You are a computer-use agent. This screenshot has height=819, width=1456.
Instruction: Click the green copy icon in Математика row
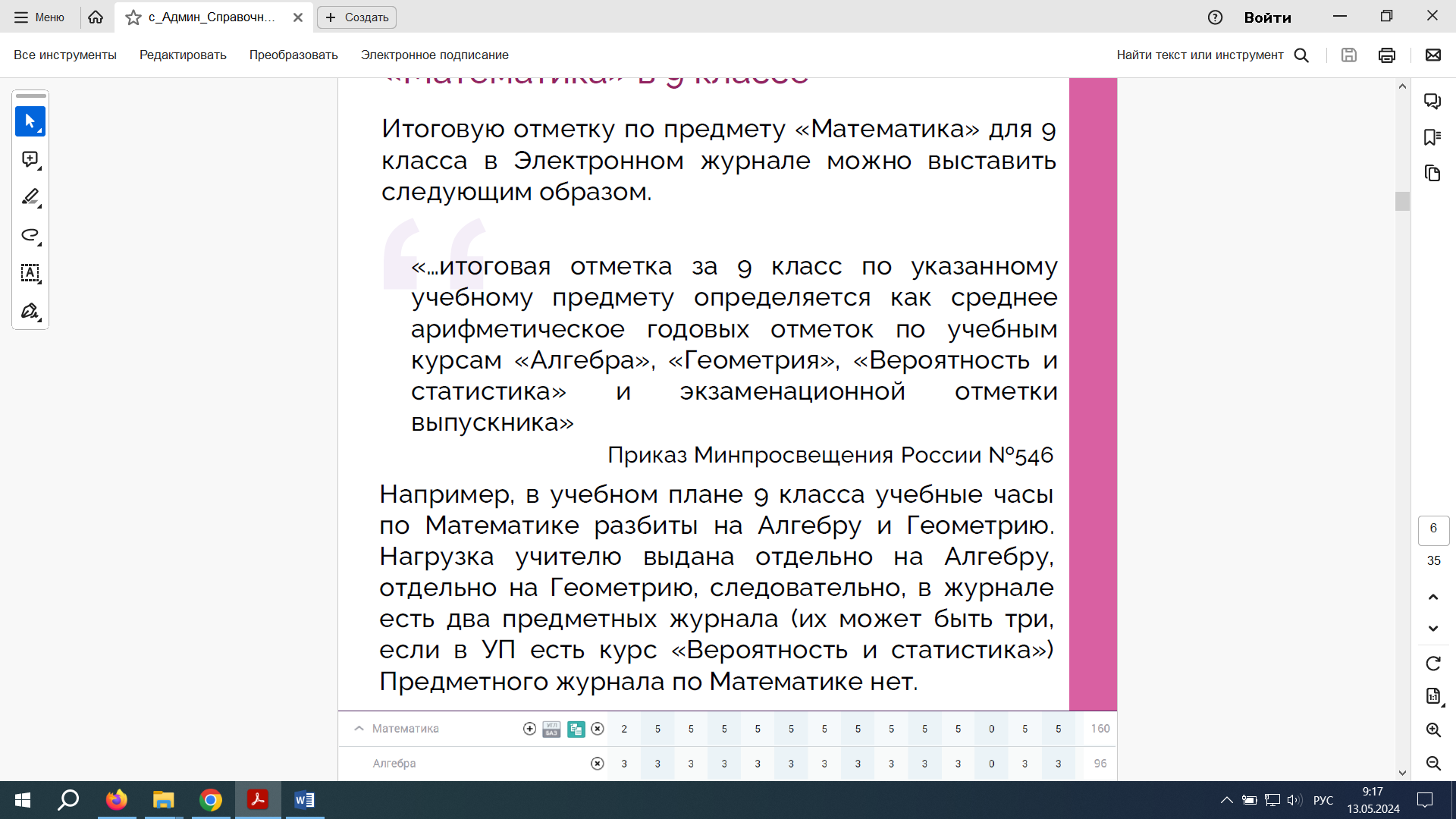point(576,729)
